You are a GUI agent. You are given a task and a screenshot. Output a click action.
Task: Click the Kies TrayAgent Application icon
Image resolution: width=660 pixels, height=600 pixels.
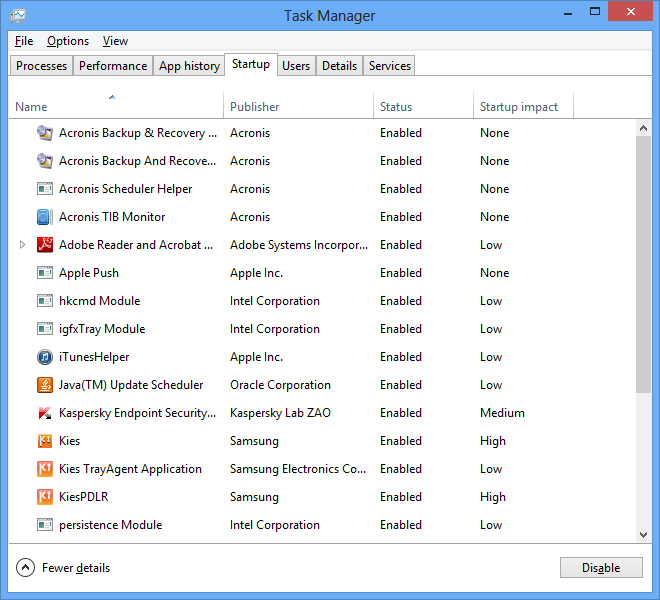point(44,469)
